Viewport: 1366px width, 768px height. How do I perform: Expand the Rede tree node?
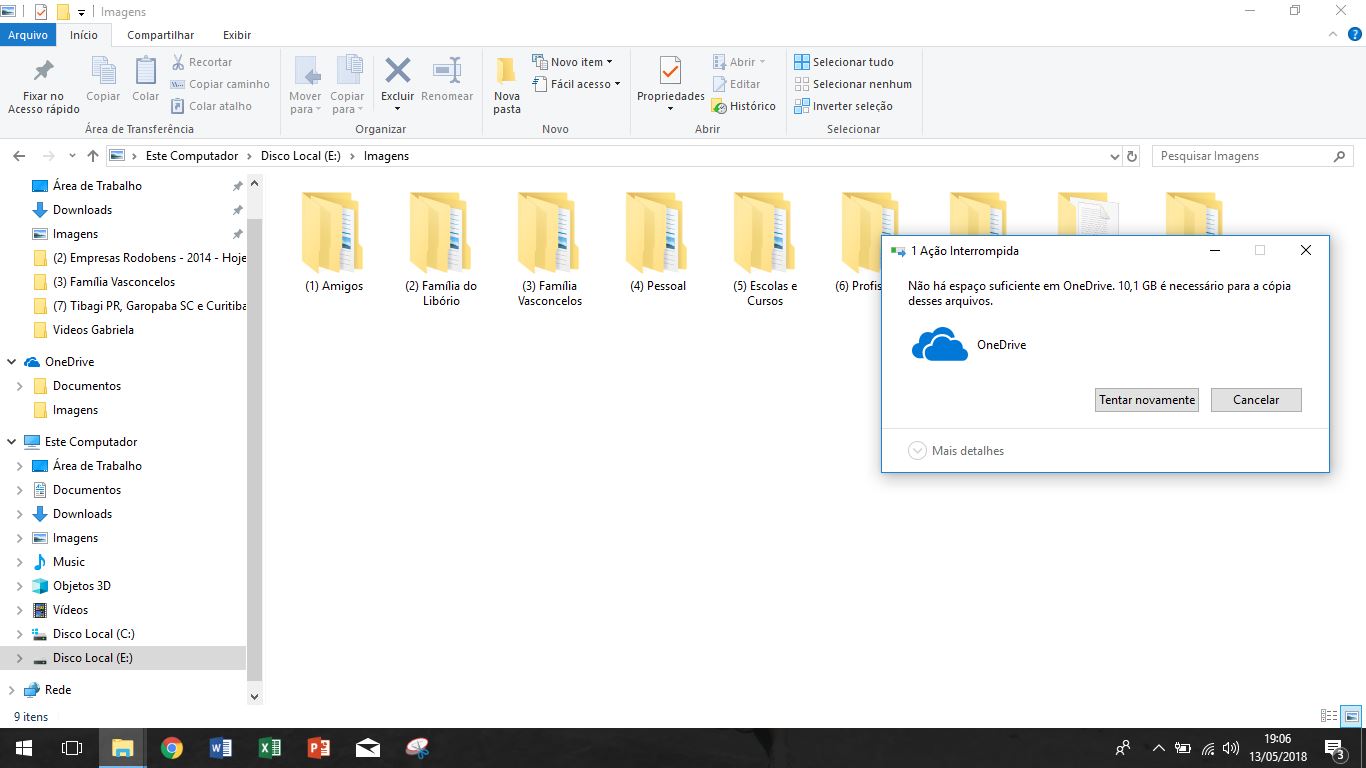pos(12,690)
